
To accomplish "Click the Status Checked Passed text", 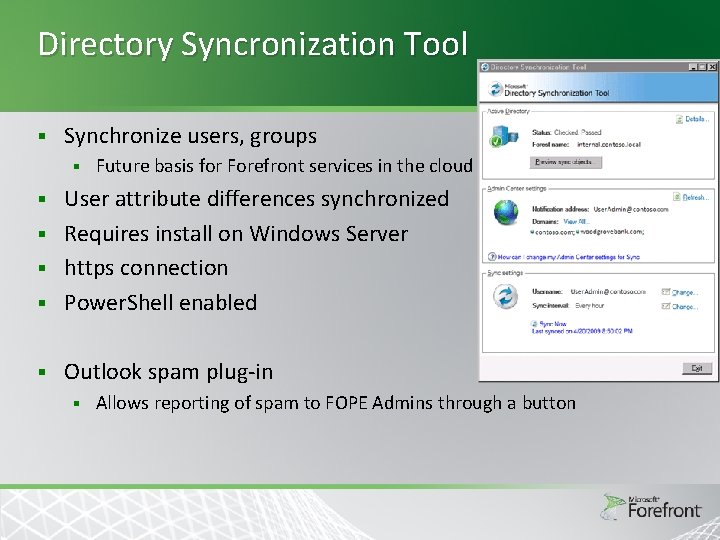I will point(567,133).
